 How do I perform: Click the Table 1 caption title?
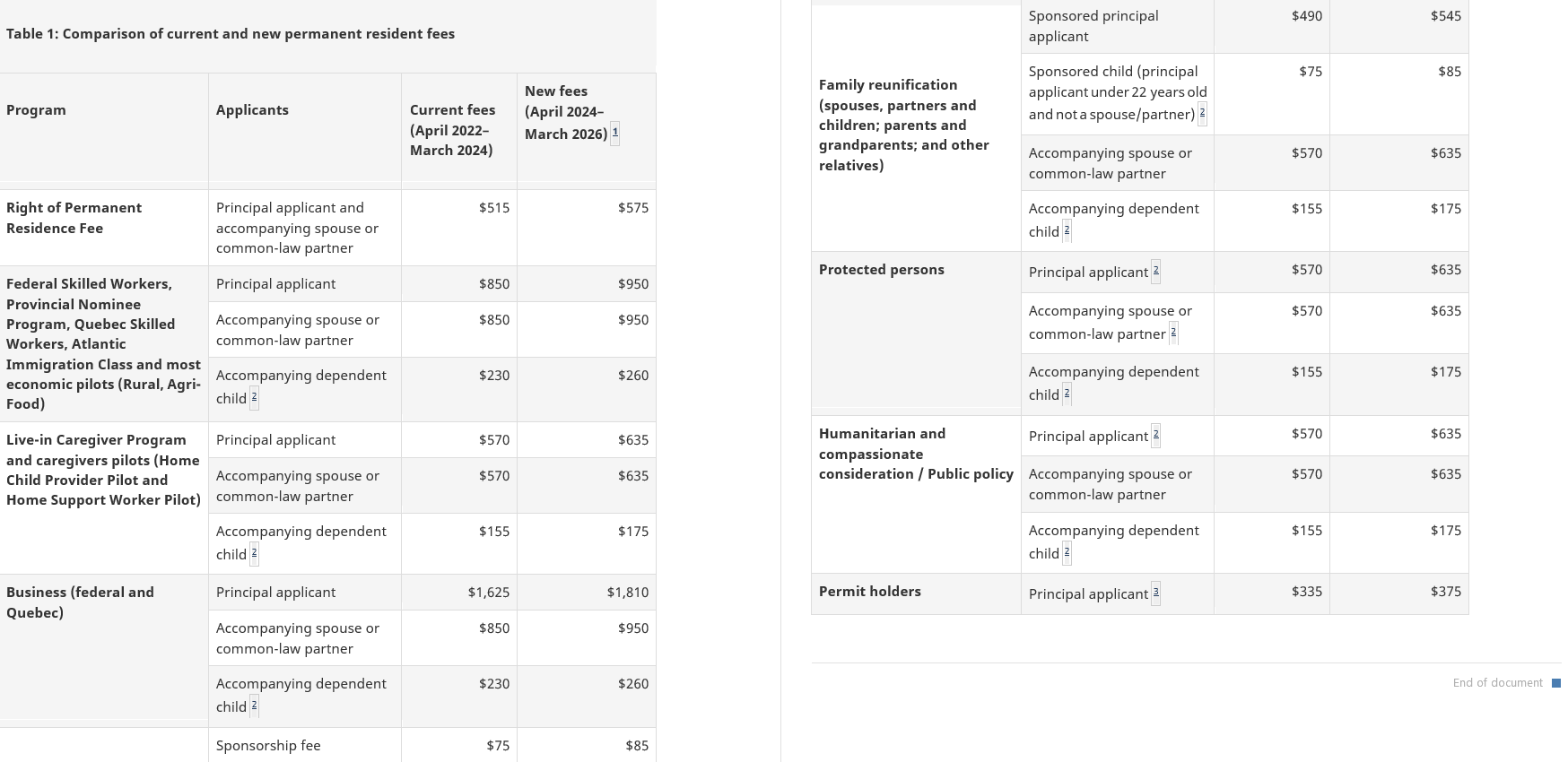pos(231,34)
